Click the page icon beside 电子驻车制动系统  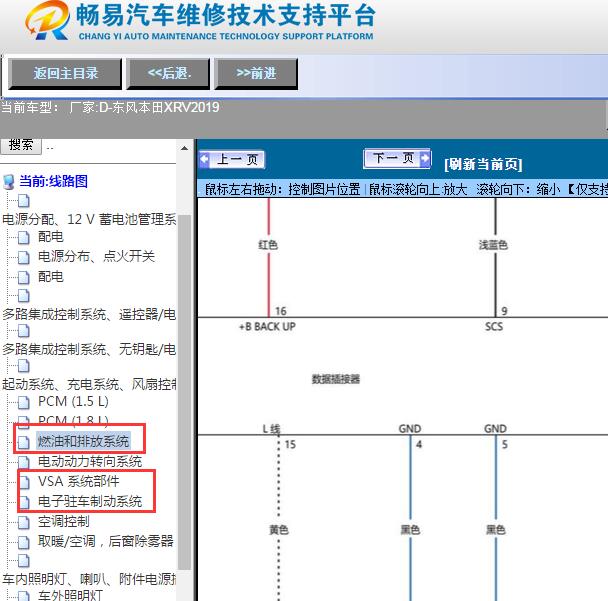click(24, 502)
